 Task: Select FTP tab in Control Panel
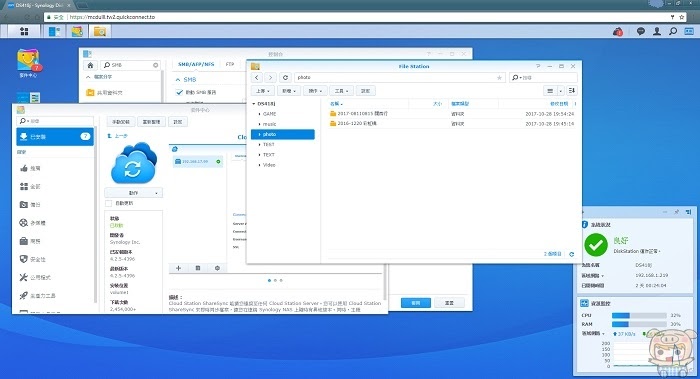click(230, 64)
